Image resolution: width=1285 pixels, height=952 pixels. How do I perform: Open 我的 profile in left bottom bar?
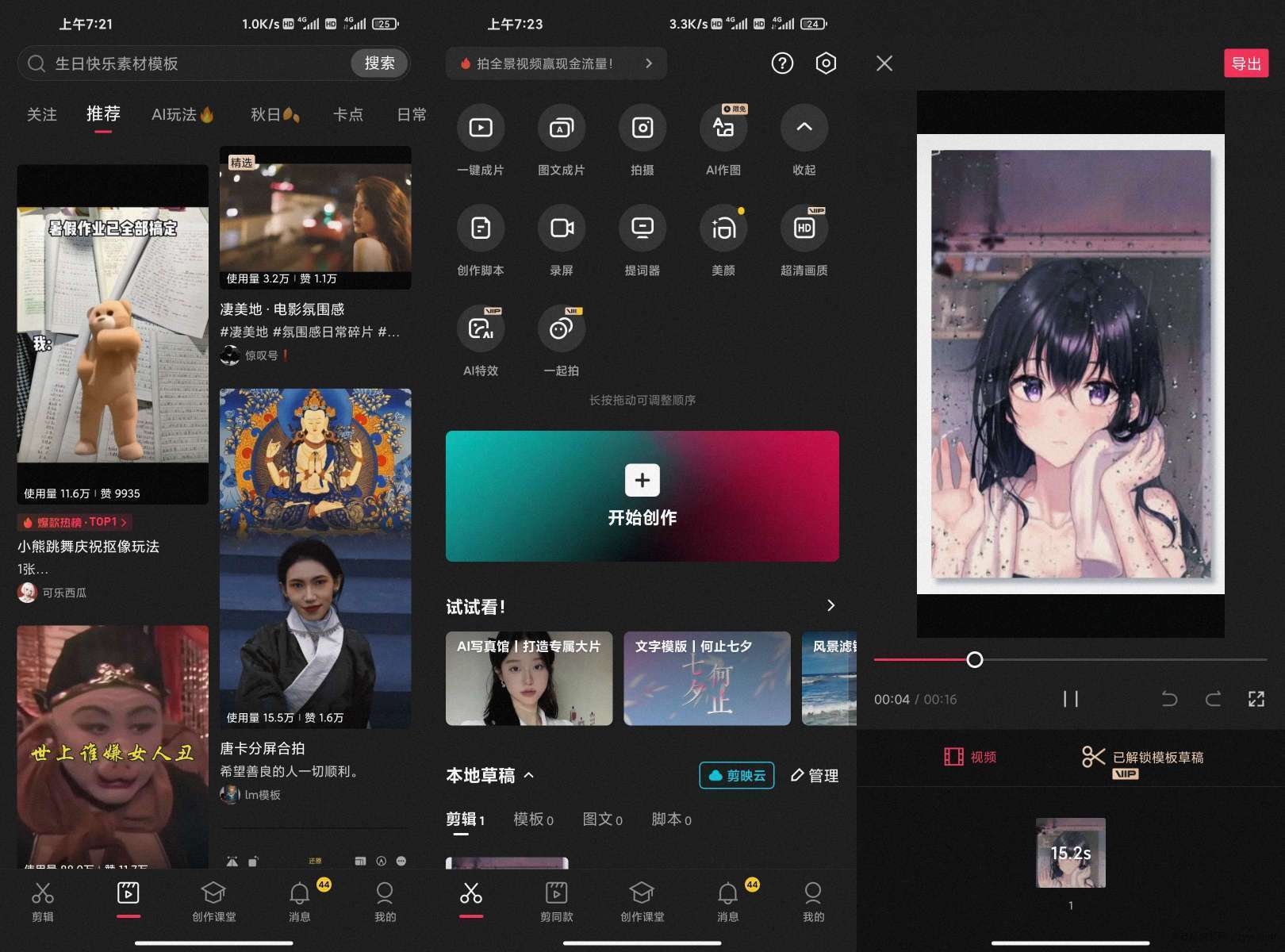click(x=385, y=902)
